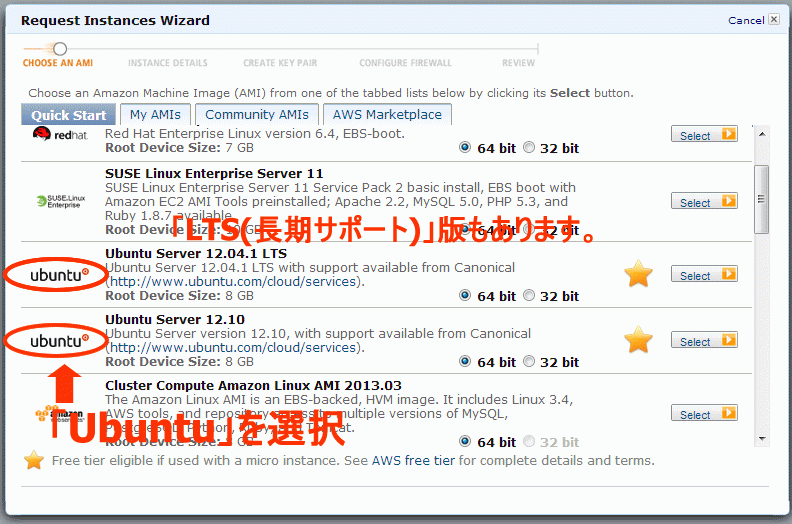Viewport: 792px width, 524px height.
Task: Click the Red Hat logo icon
Action: point(60,134)
